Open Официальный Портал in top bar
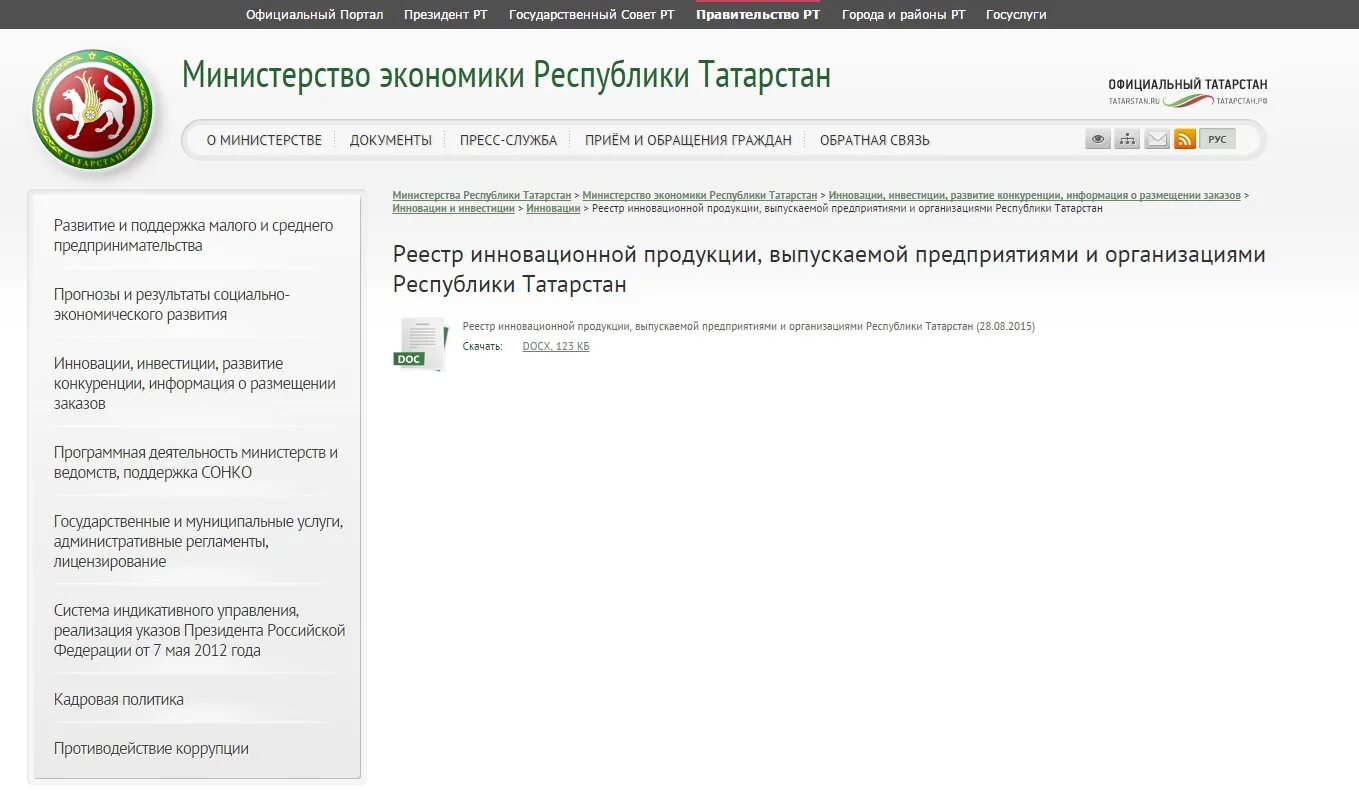The image size is (1359, 801). point(314,14)
